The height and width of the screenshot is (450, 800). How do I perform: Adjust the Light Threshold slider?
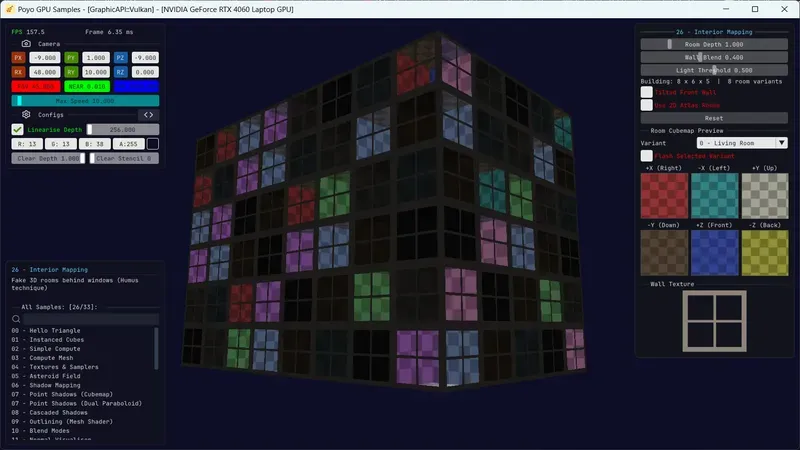(714, 70)
